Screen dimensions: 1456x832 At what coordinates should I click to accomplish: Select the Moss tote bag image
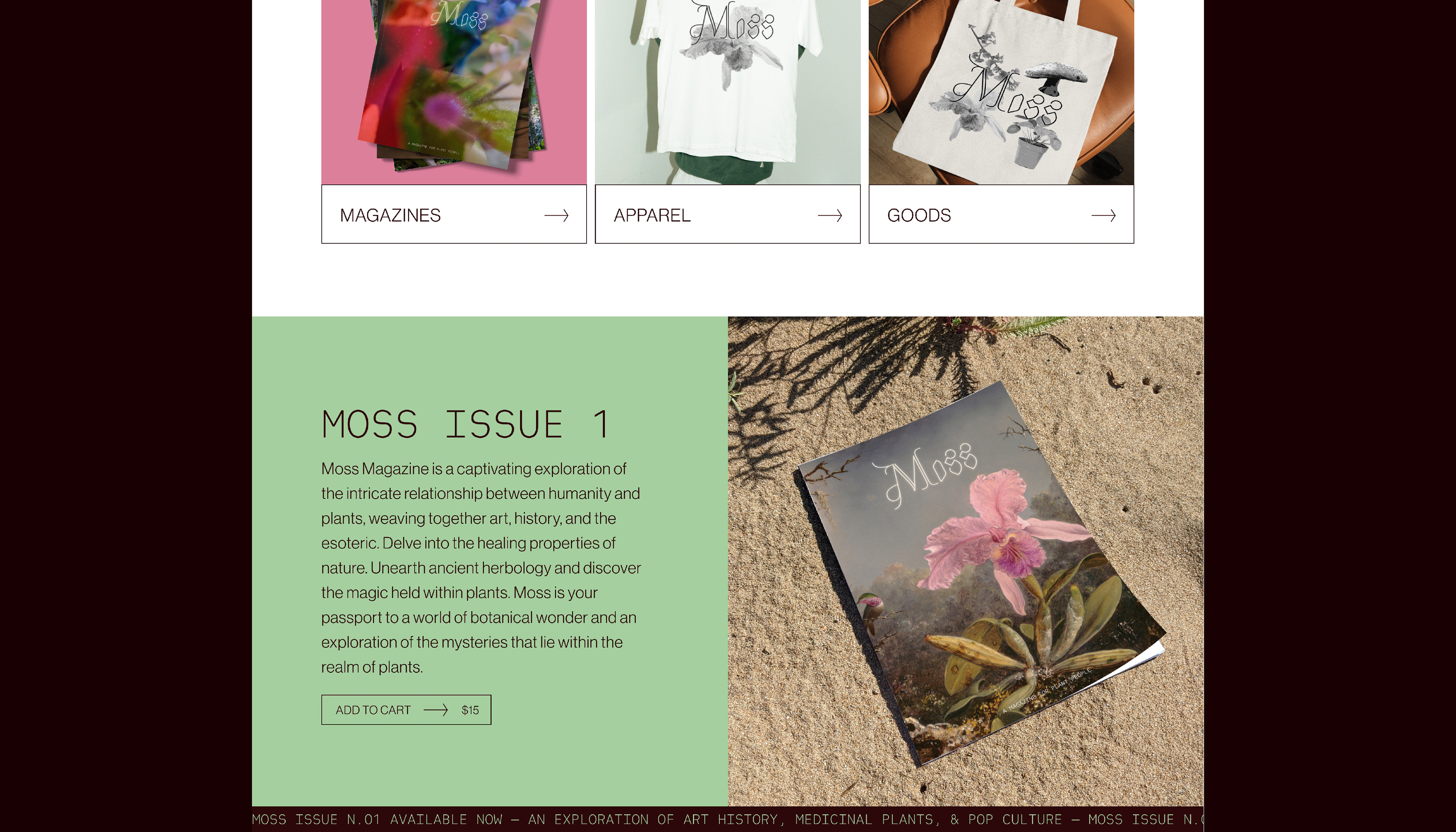point(1001,92)
